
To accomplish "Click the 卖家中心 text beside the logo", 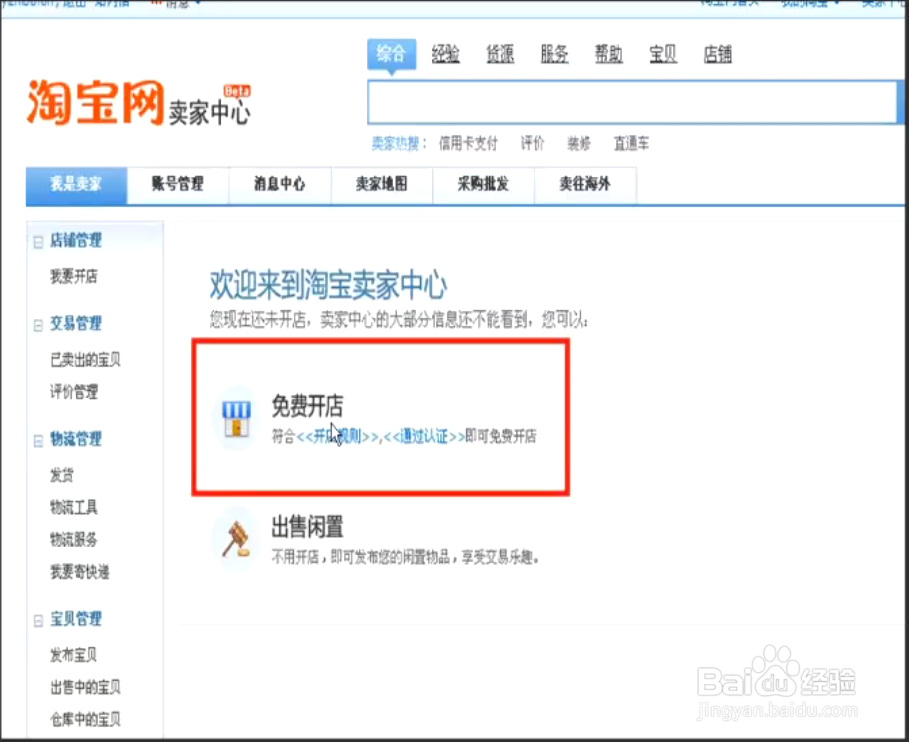I will point(209,112).
